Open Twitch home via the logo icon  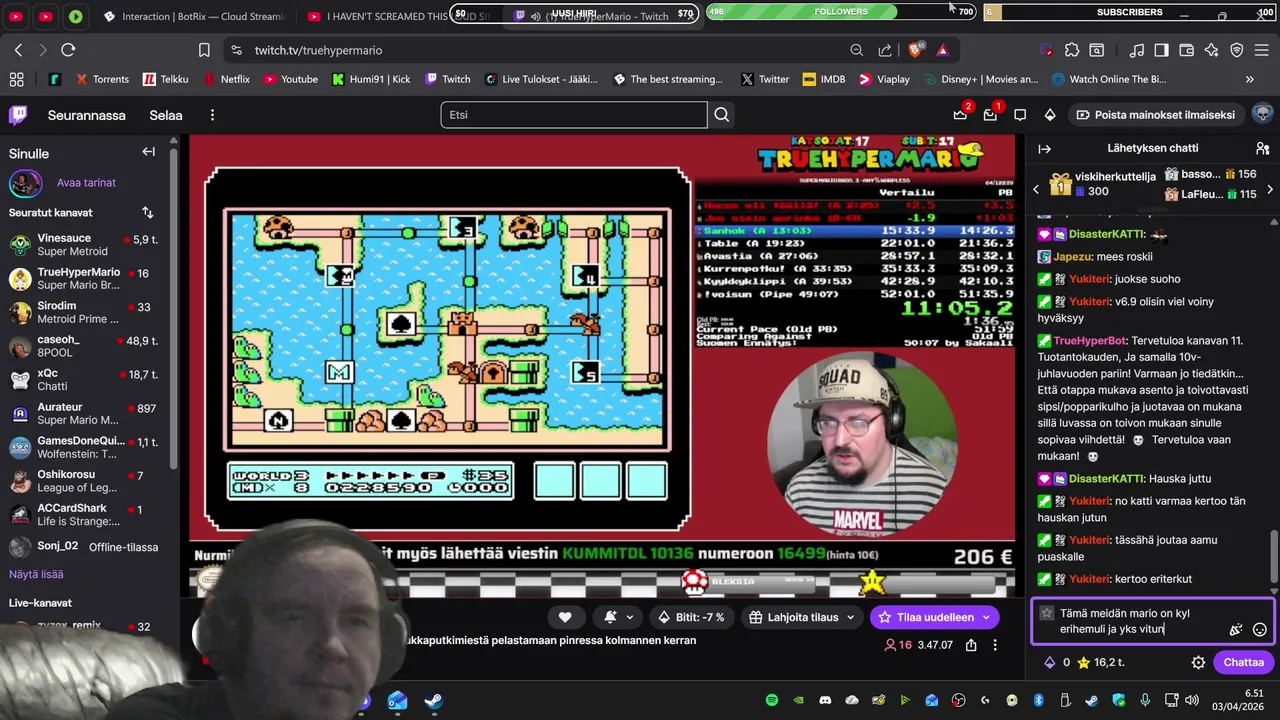(18, 115)
